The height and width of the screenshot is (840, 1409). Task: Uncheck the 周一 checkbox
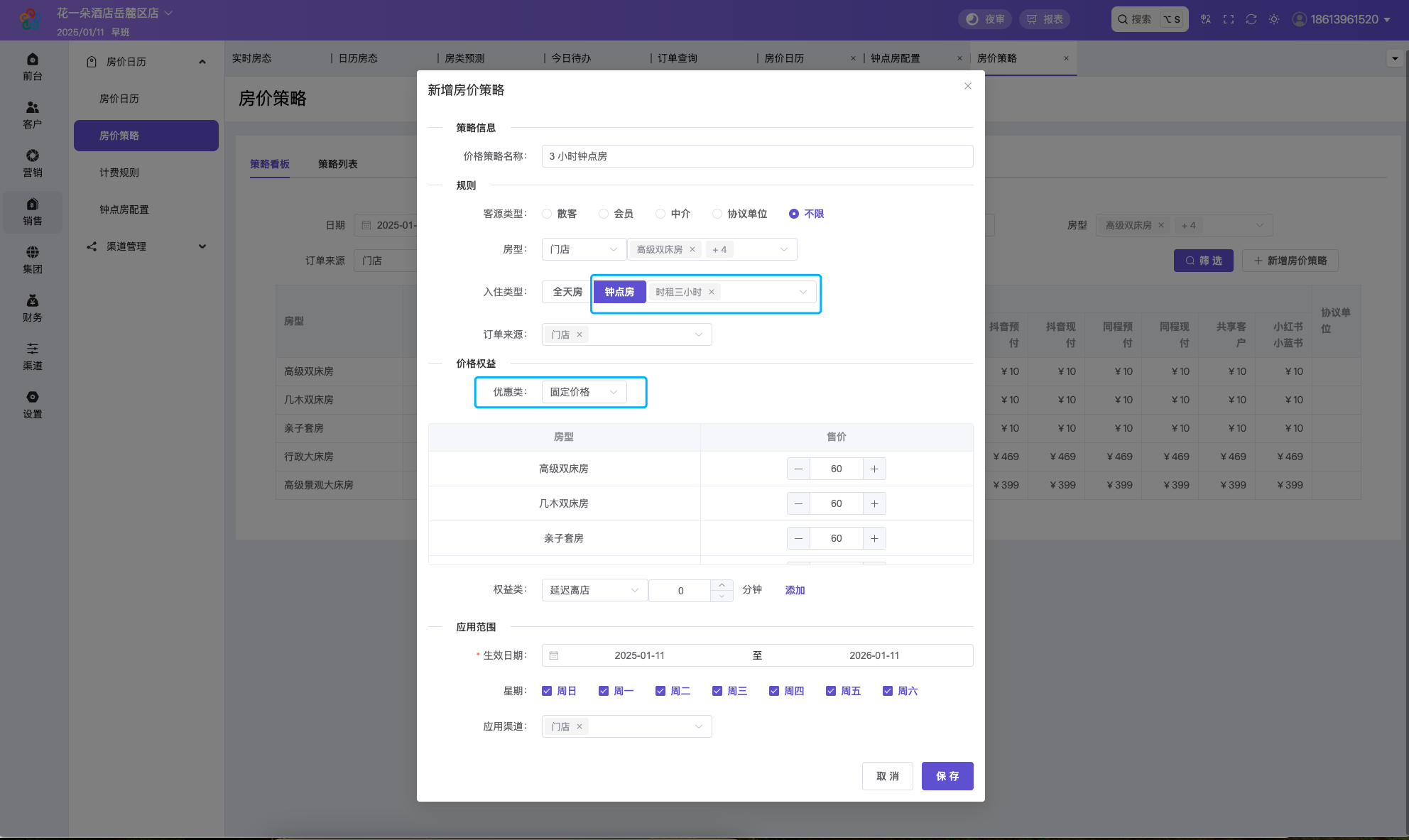[604, 691]
